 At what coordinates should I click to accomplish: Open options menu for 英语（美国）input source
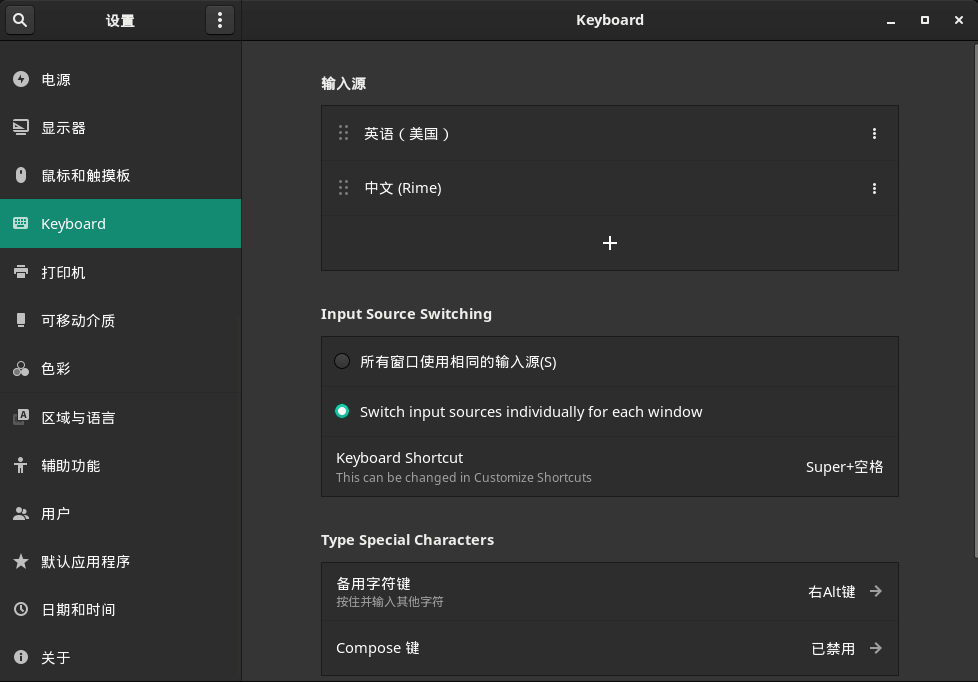(x=874, y=133)
